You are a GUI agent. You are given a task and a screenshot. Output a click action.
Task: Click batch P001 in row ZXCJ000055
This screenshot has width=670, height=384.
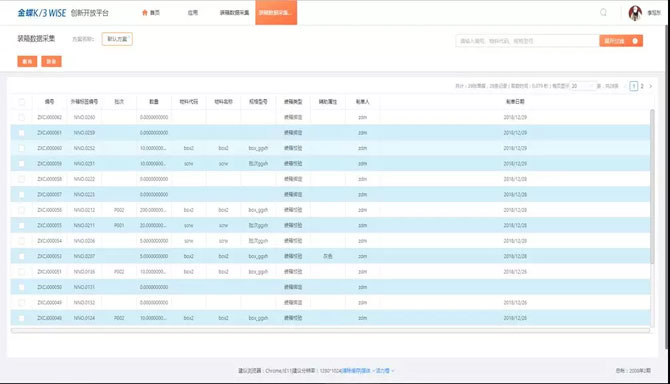pyautogui.click(x=119, y=226)
